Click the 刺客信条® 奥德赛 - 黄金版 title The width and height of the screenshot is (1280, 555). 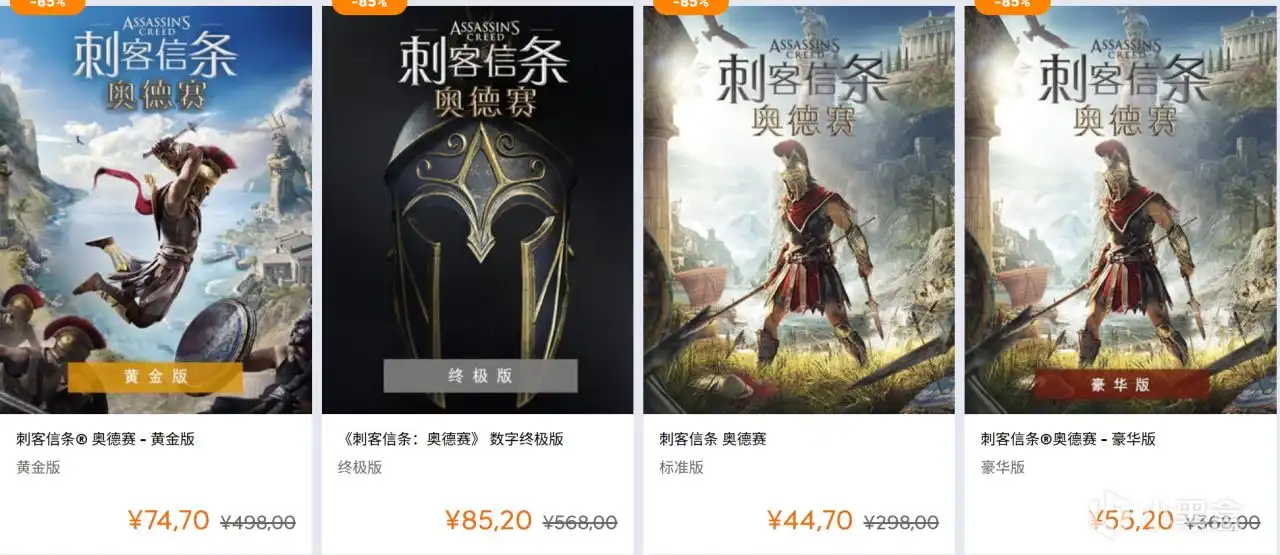[105, 439]
